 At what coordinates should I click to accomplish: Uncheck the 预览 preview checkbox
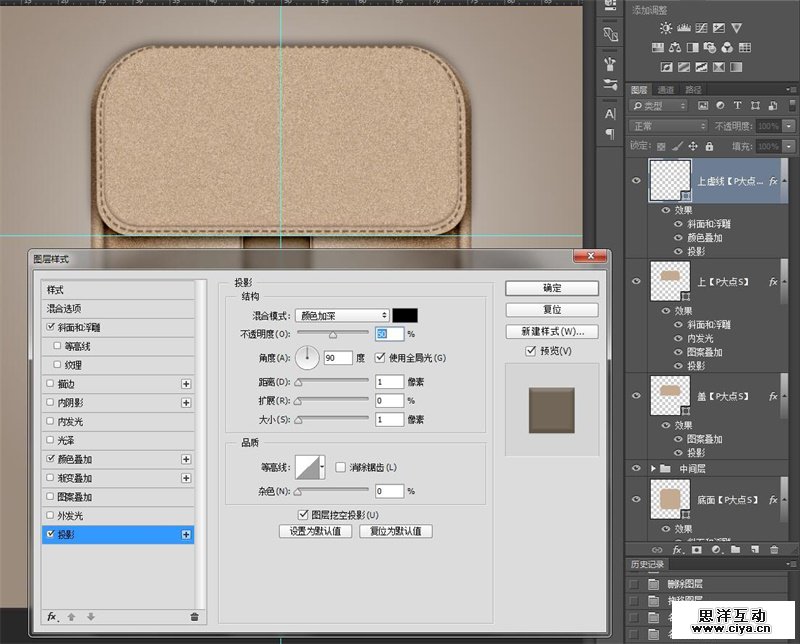pos(531,351)
